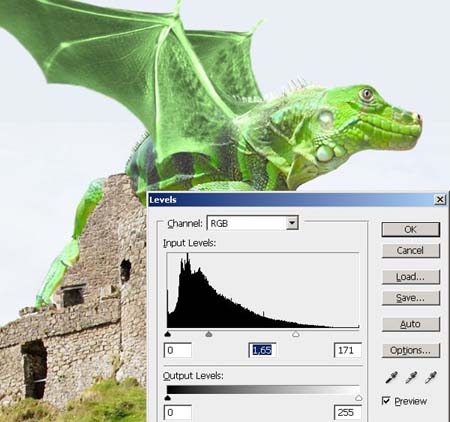
Task: Click the output black level slider
Action: (x=168, y=398)
